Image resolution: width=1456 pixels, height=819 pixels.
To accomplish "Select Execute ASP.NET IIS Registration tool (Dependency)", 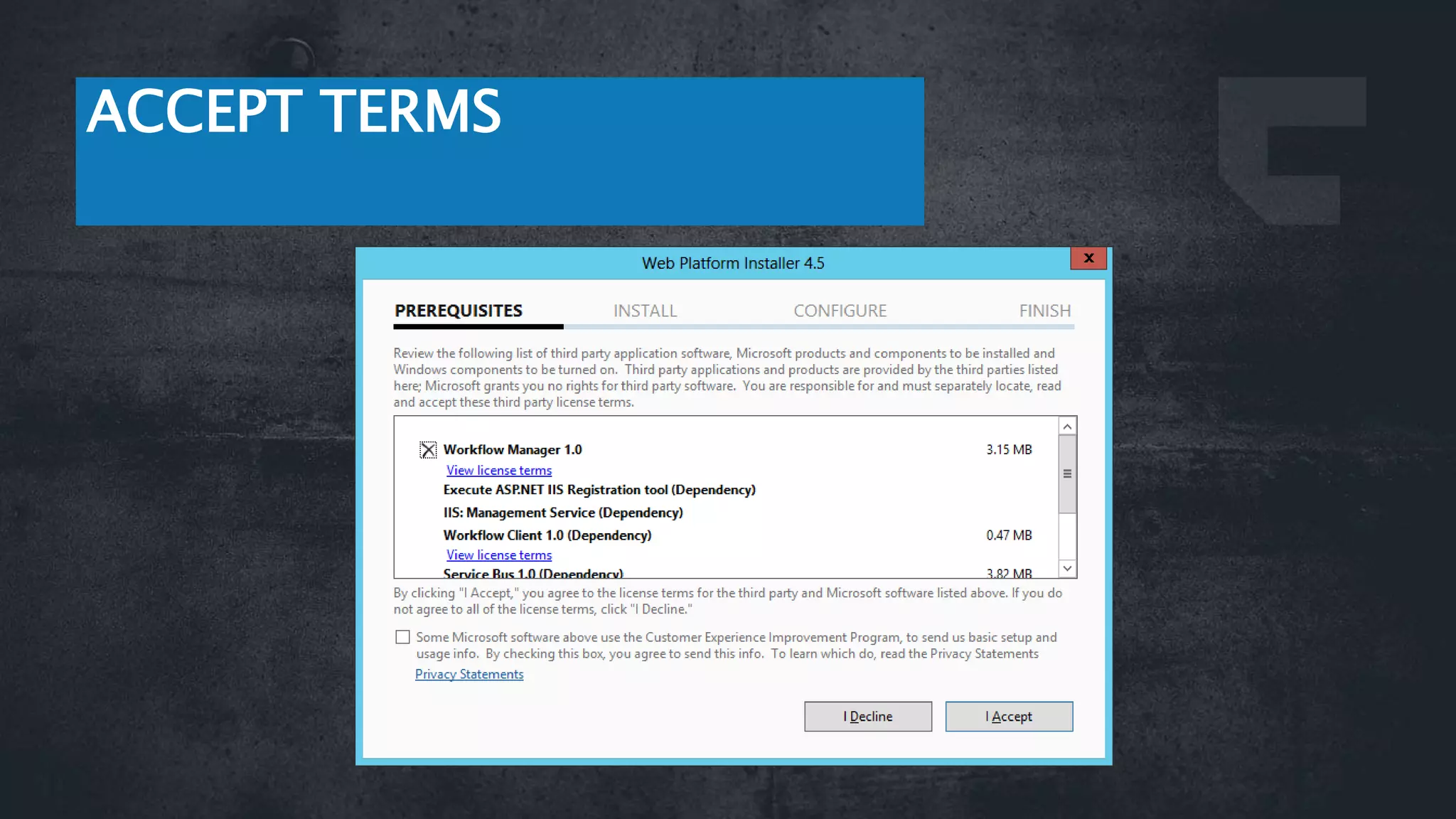I will tap(599, 490).
